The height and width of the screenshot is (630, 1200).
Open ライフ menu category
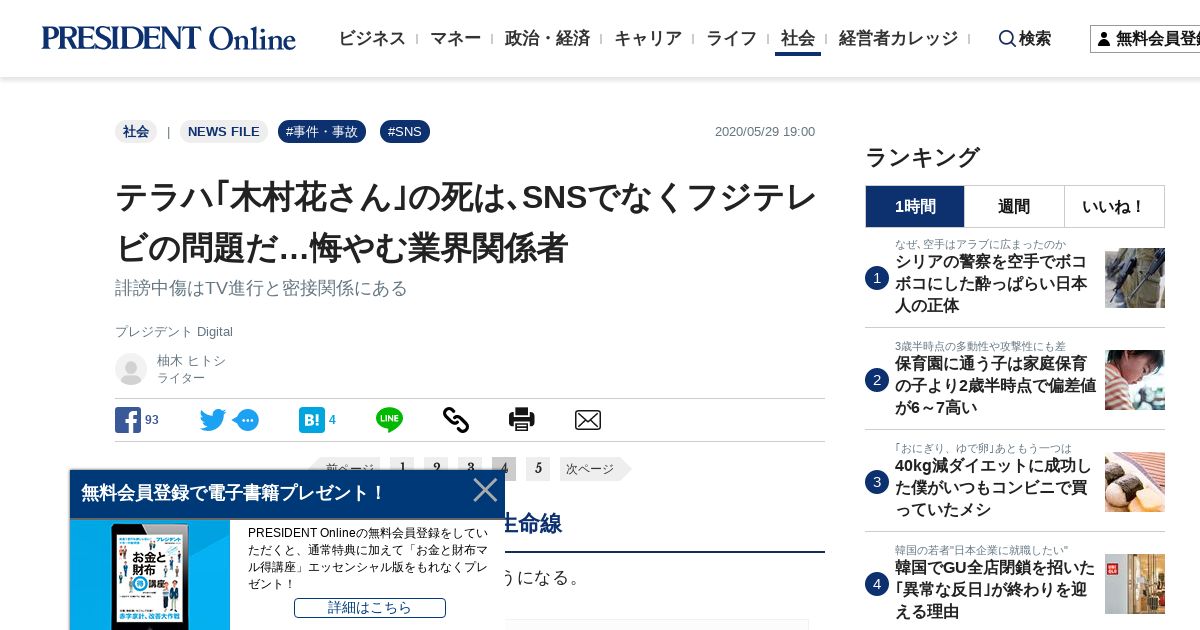pyautogui.click(x=731, y=38)
